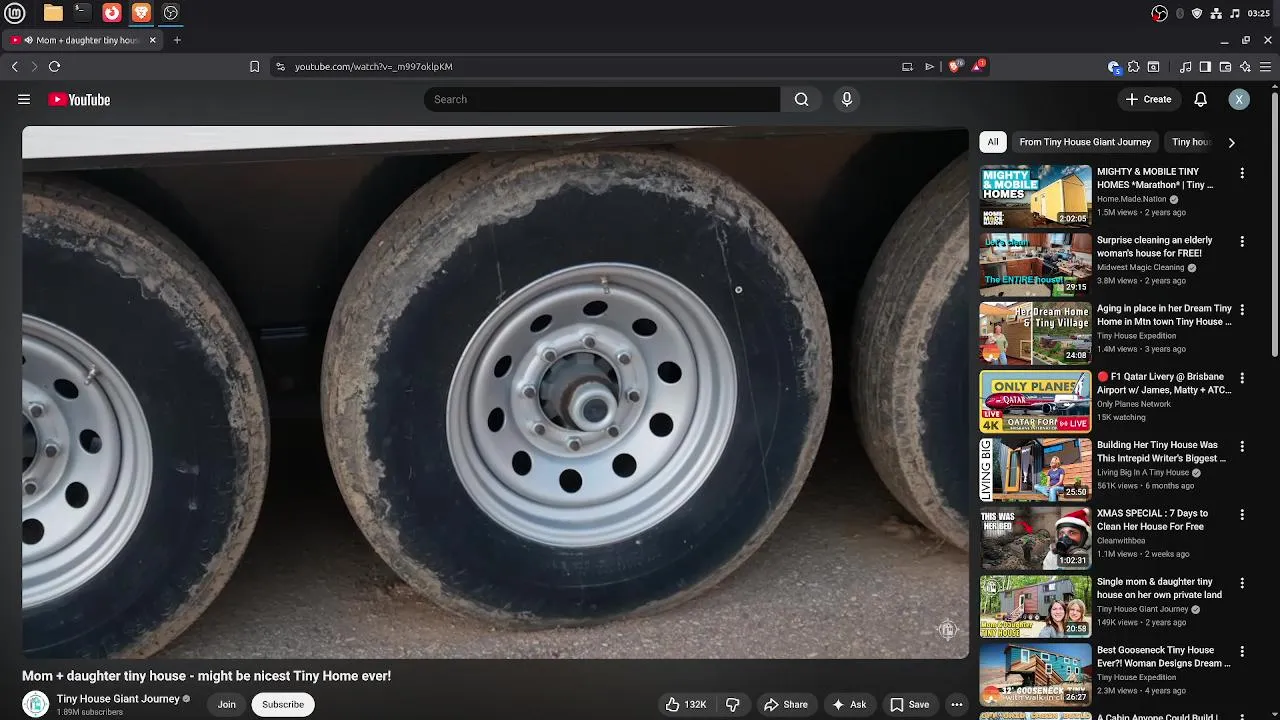This screenshot has width=1280, height=720.
Task: Open Terminal from the taskbar
Action: (82, 13)
